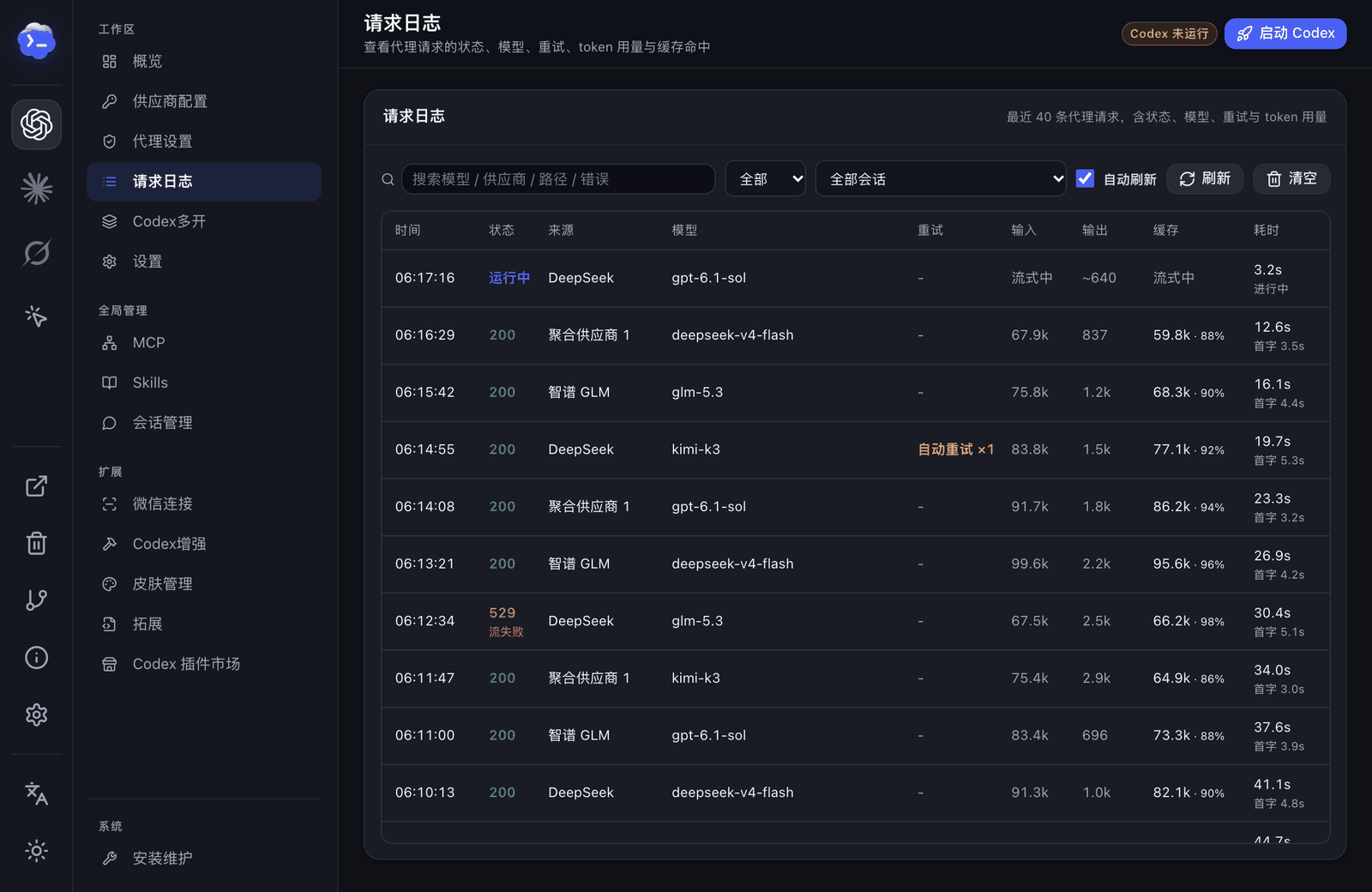Toggle the 自动刷新 checkbox

[x=1085, y=178]
